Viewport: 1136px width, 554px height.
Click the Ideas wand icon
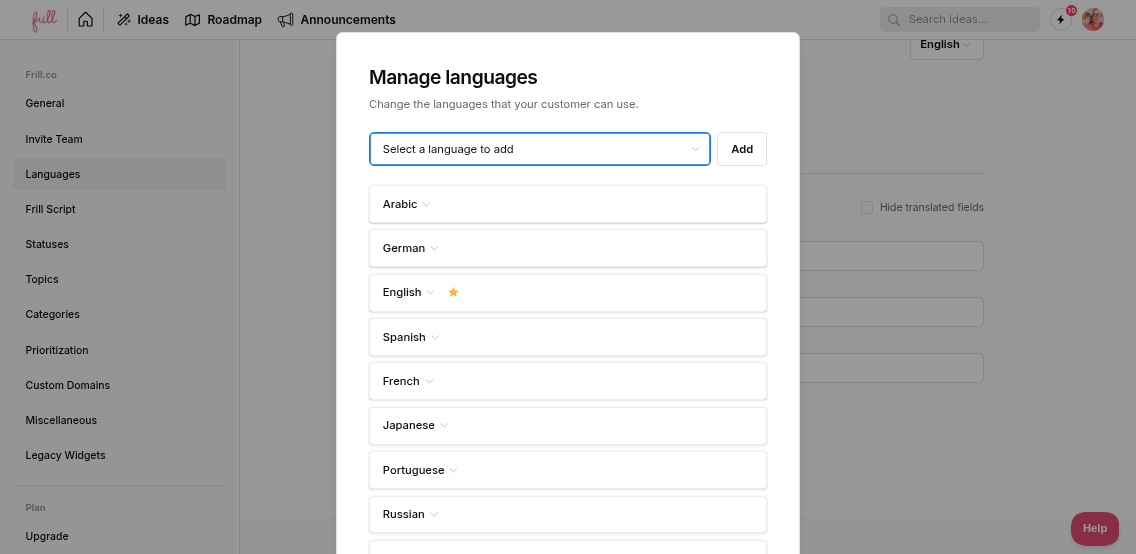(x=124, y=20)
